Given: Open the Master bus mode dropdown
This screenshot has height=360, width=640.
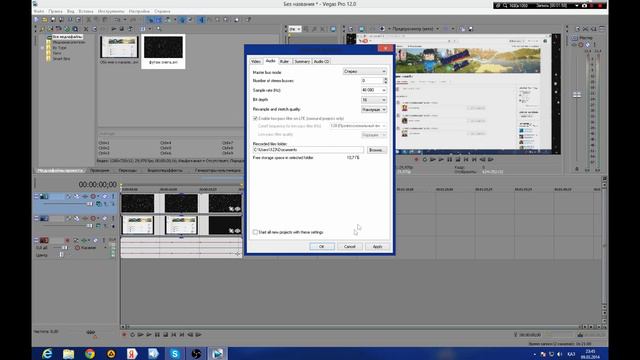Looking at the screenshot, I should (364, 71).
